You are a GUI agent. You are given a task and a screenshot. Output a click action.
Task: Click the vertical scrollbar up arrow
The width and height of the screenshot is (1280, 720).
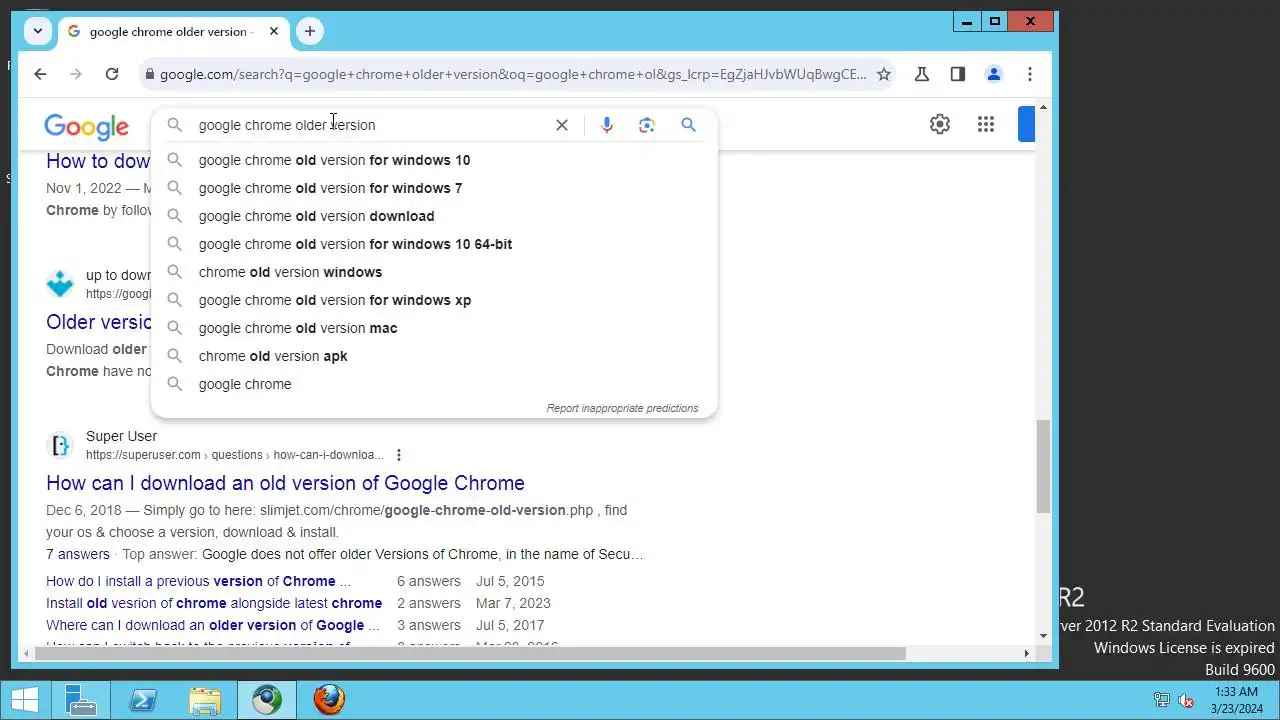click(1043, 106)
